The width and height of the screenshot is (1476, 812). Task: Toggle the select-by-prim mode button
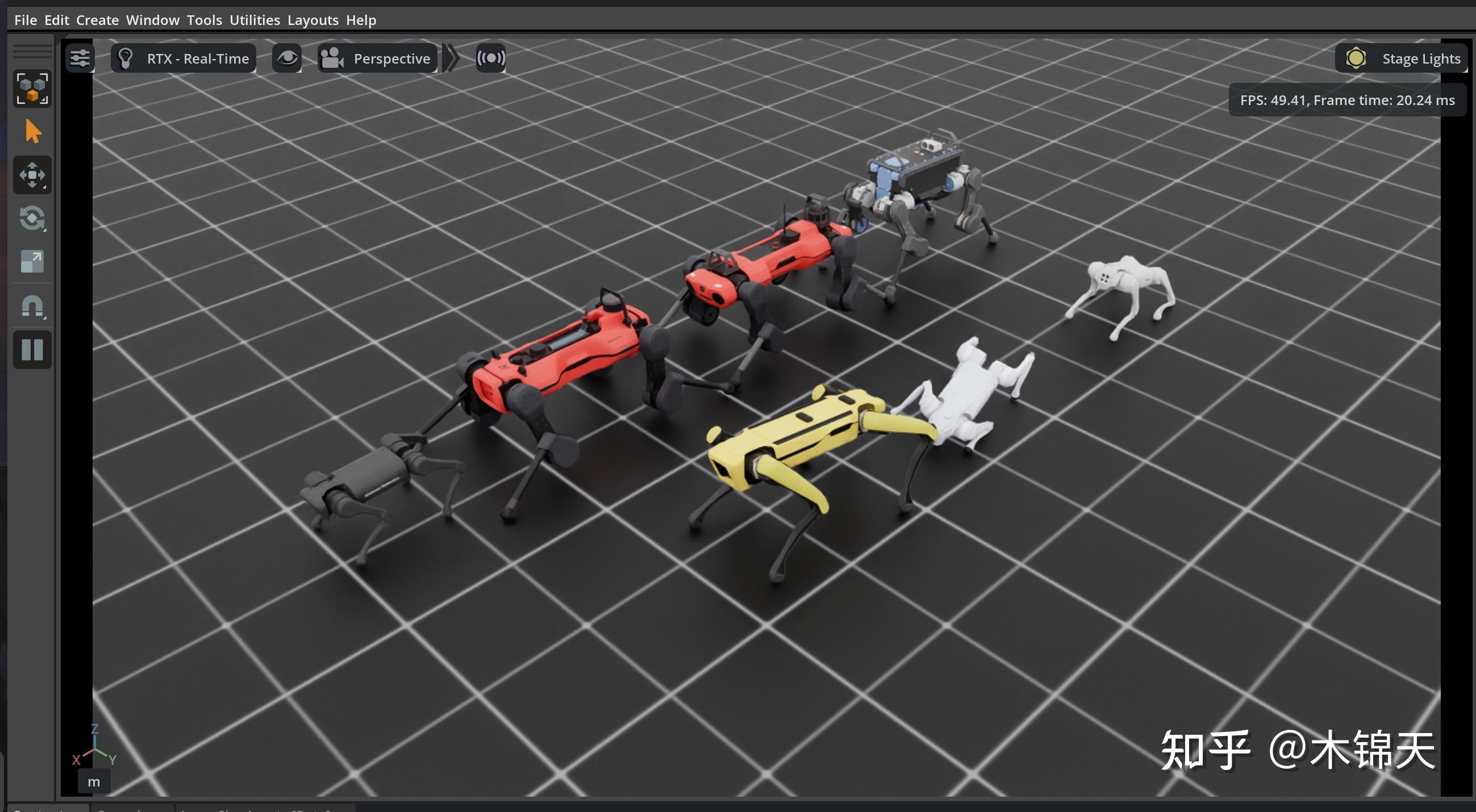(x=32, y=88)
